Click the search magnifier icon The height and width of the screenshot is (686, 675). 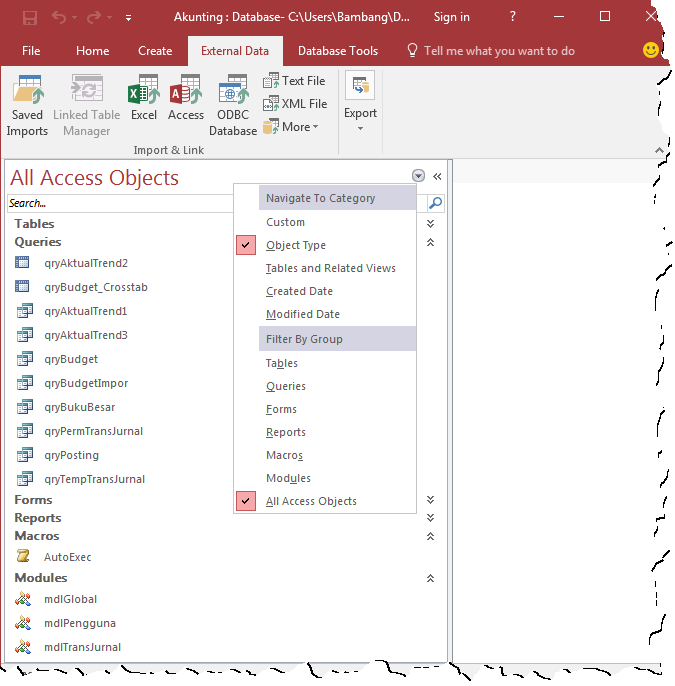point(435,203)
